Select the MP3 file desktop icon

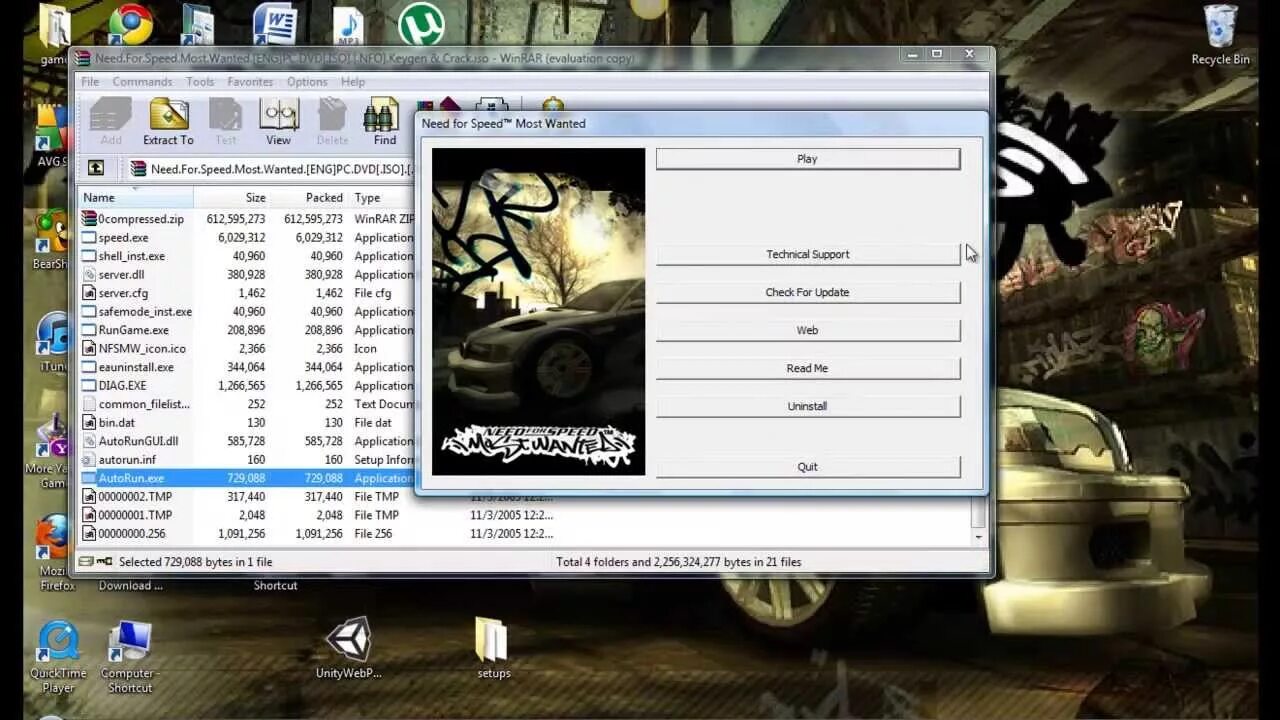point(347,27)
